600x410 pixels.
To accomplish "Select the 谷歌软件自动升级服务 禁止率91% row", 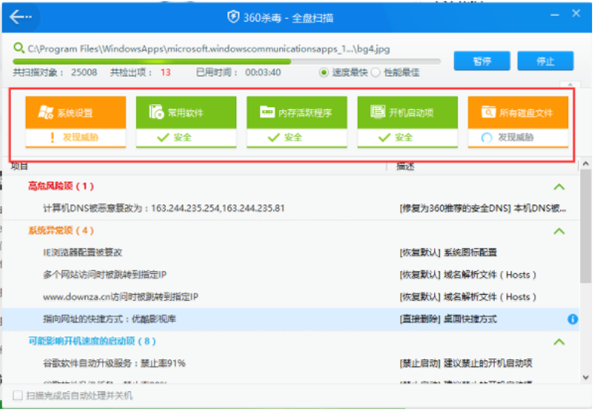I will coord(291,363).
